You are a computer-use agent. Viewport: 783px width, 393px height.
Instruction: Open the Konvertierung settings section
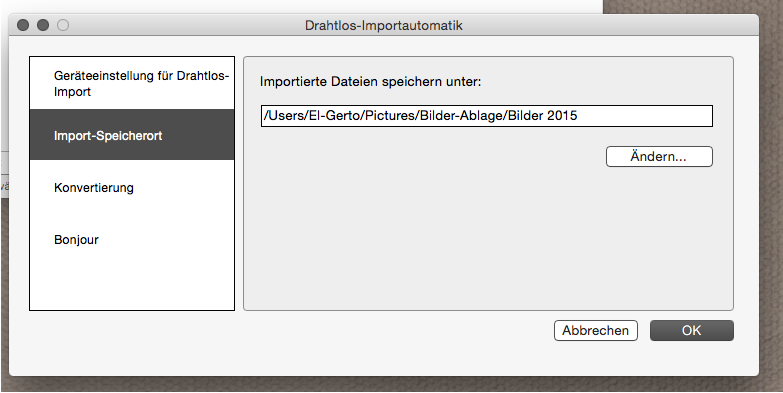click(x=132, y=187)
